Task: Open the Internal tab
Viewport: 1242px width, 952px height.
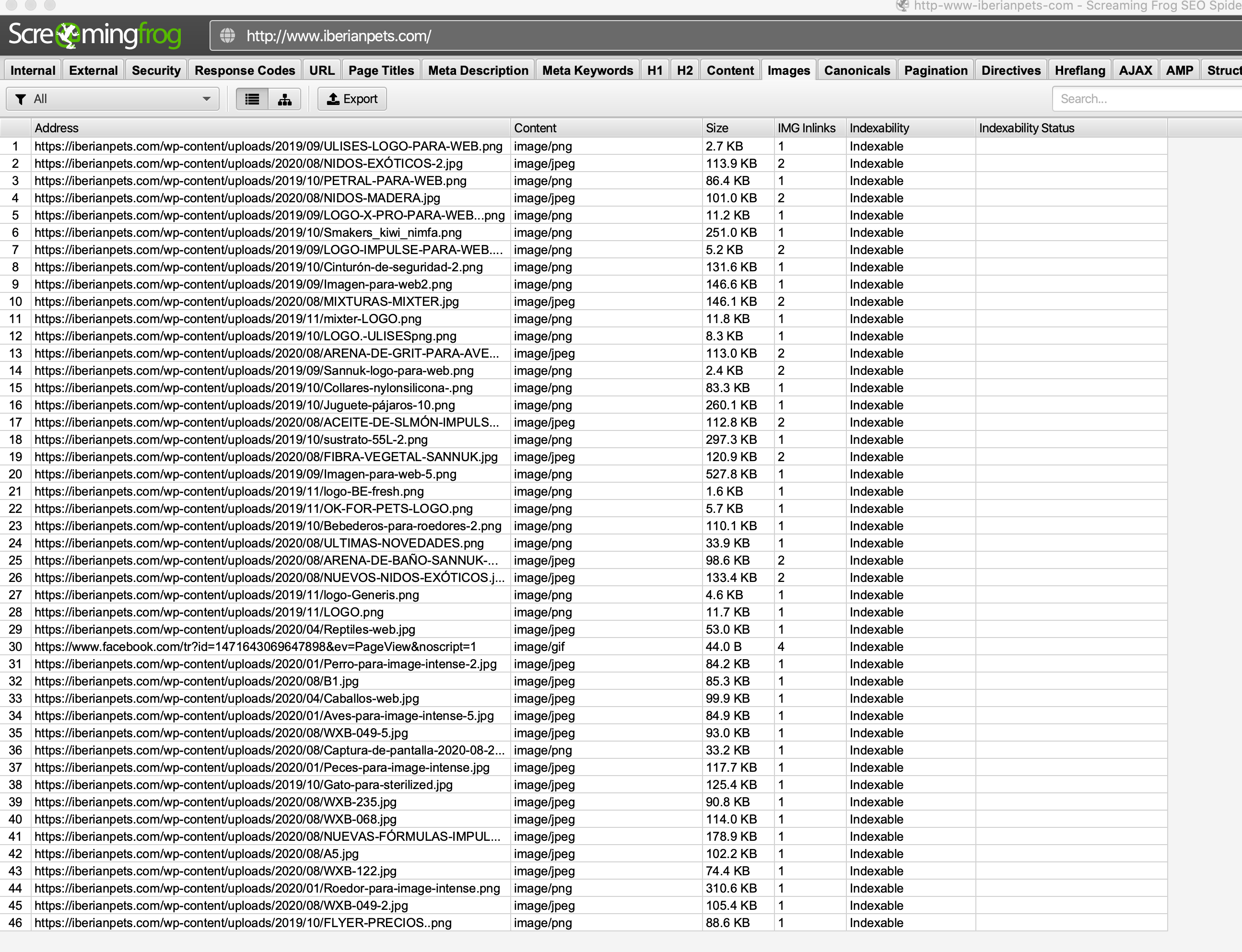Action: [x=33, y=70]
